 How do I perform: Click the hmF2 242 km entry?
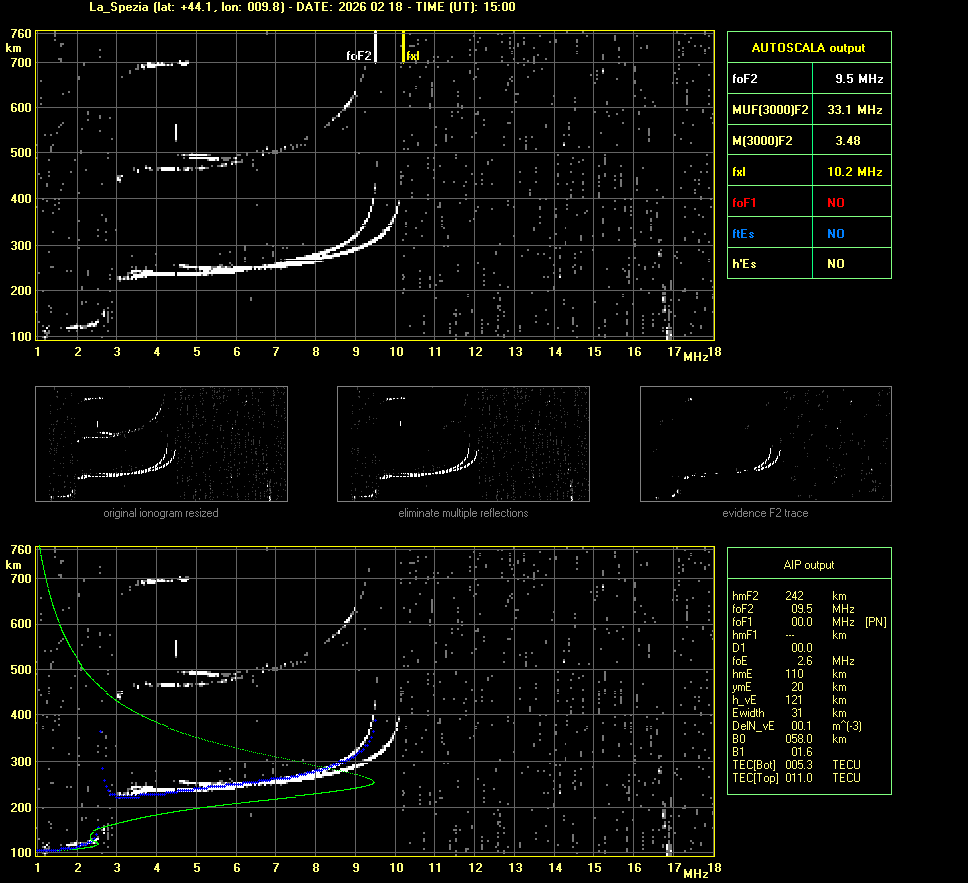(790, 596)
